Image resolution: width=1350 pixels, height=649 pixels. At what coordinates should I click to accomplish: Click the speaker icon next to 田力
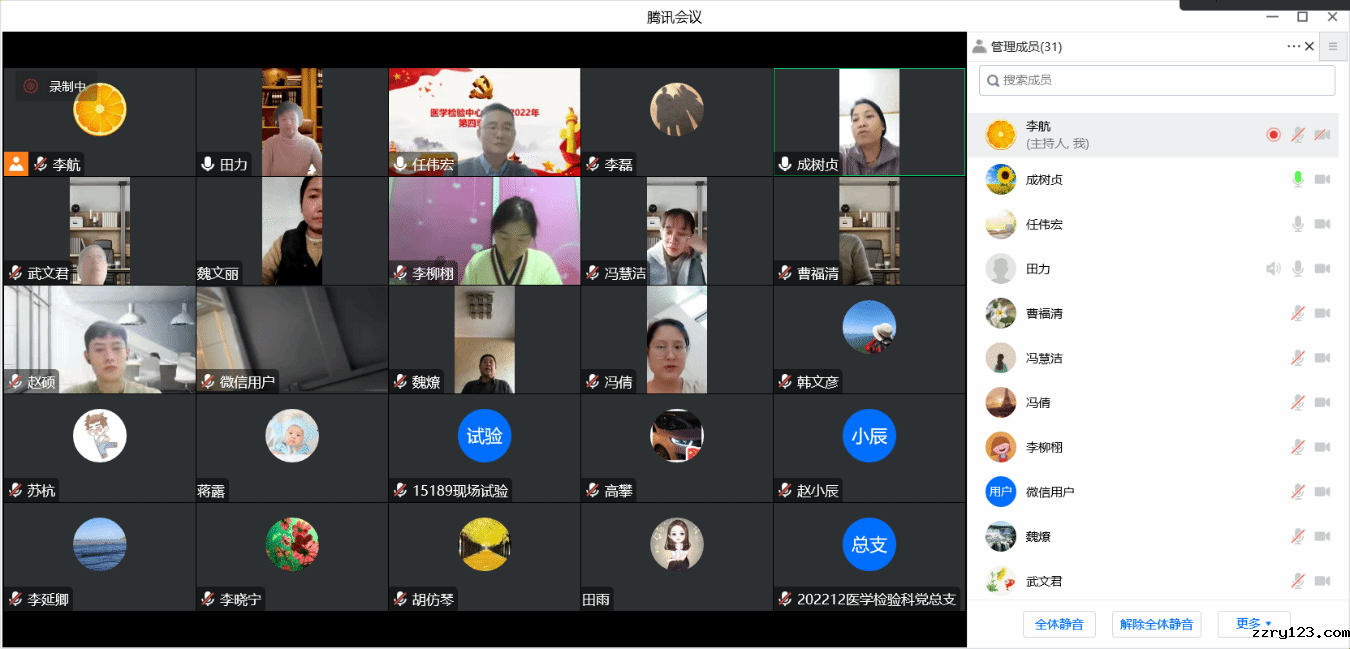1273,269
